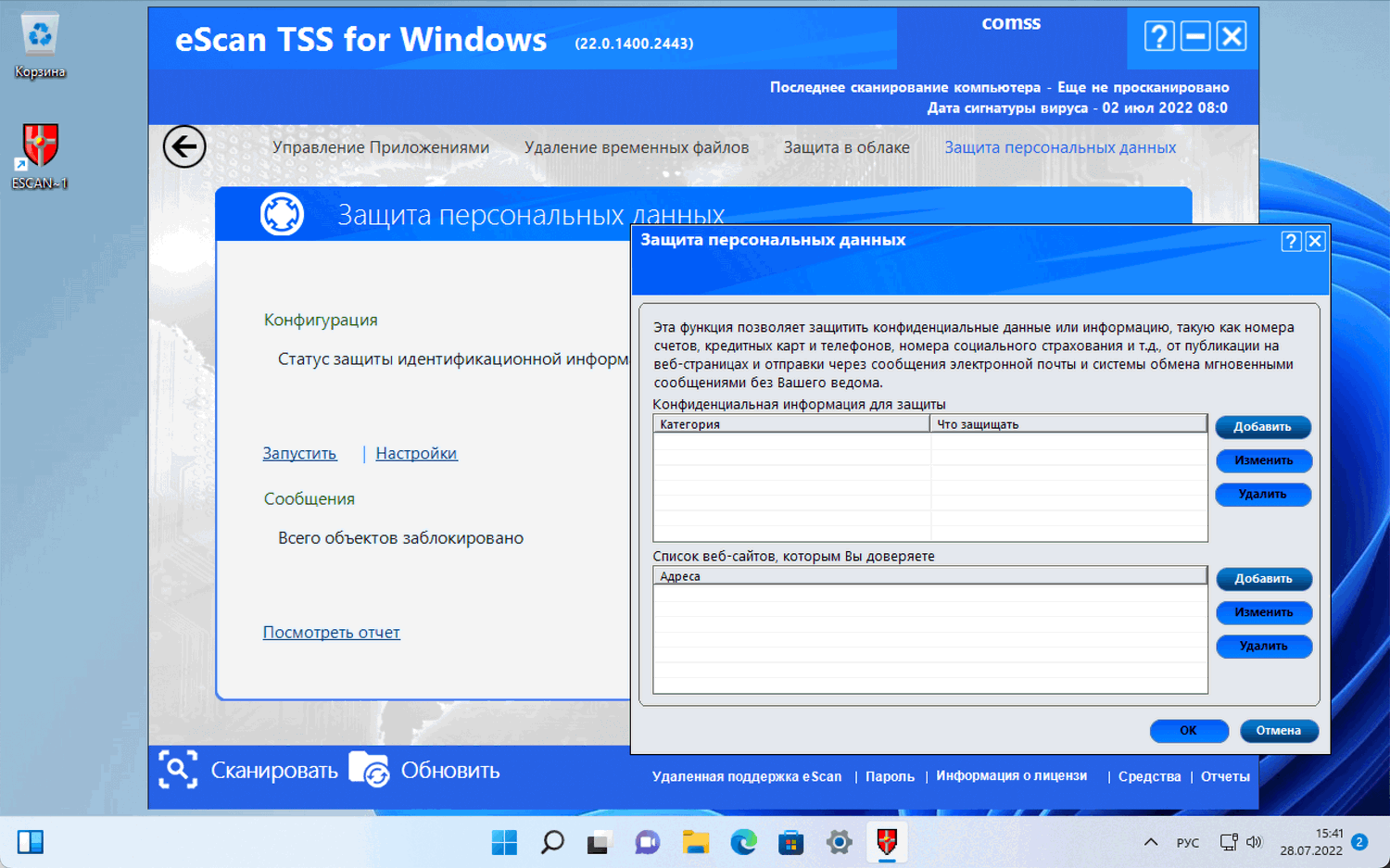1390x868 pixels.
Task: Open the Средства bottom link
Action: pyautogui.click(x=1150, y=776)
